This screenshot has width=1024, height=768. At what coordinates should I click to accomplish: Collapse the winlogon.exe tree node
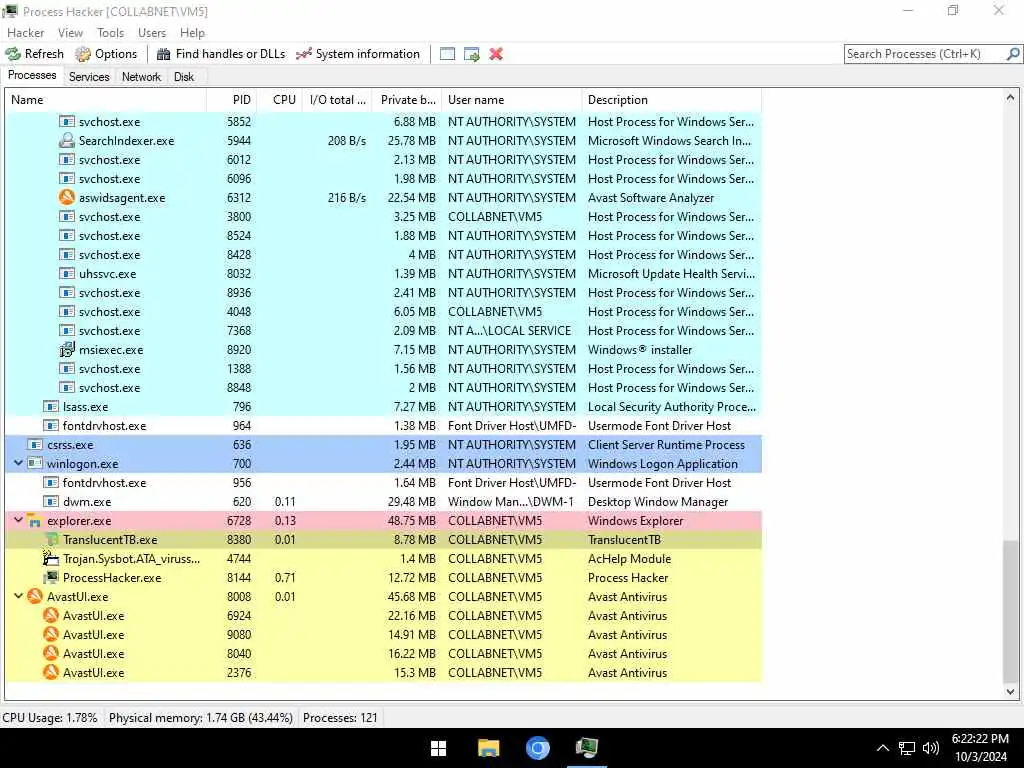(18, 463)
